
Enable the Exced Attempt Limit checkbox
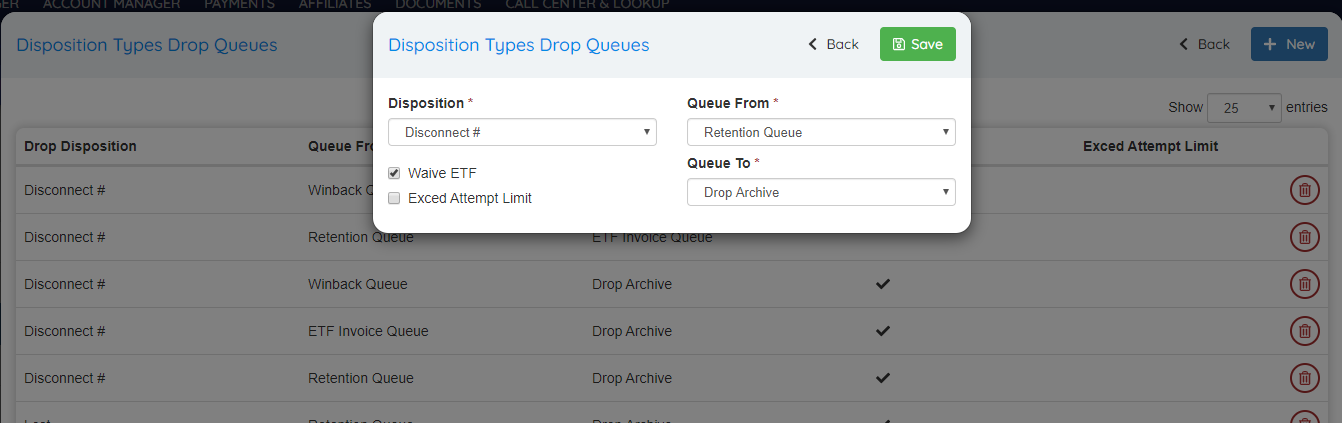[394, 198]
